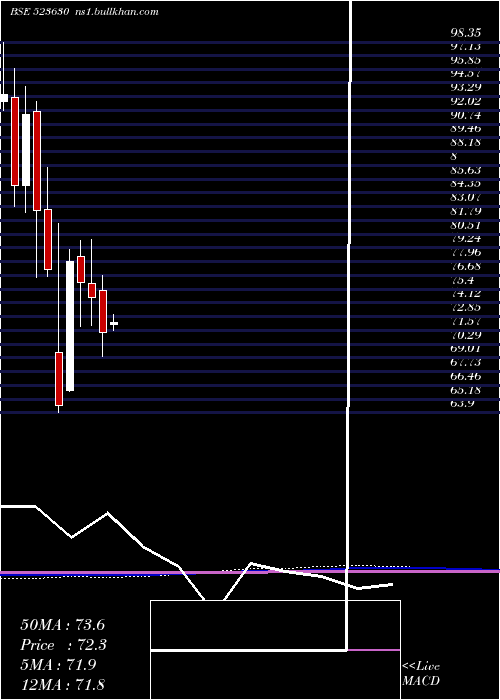Click the 70.29 price axis label
500x700 pixels.
[x=465, y=335]
